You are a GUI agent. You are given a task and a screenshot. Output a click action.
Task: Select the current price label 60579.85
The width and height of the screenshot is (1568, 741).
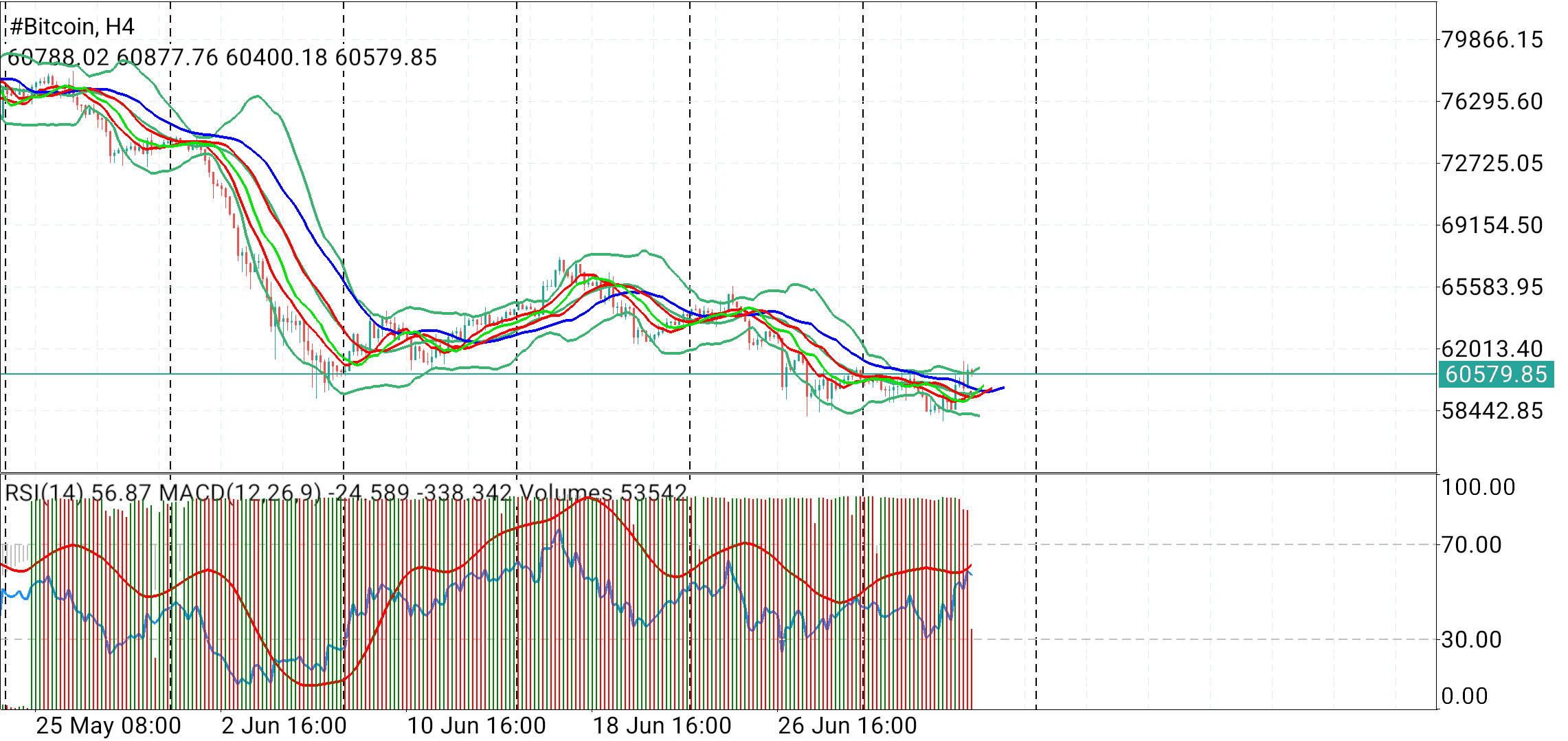pos(1496,374)
